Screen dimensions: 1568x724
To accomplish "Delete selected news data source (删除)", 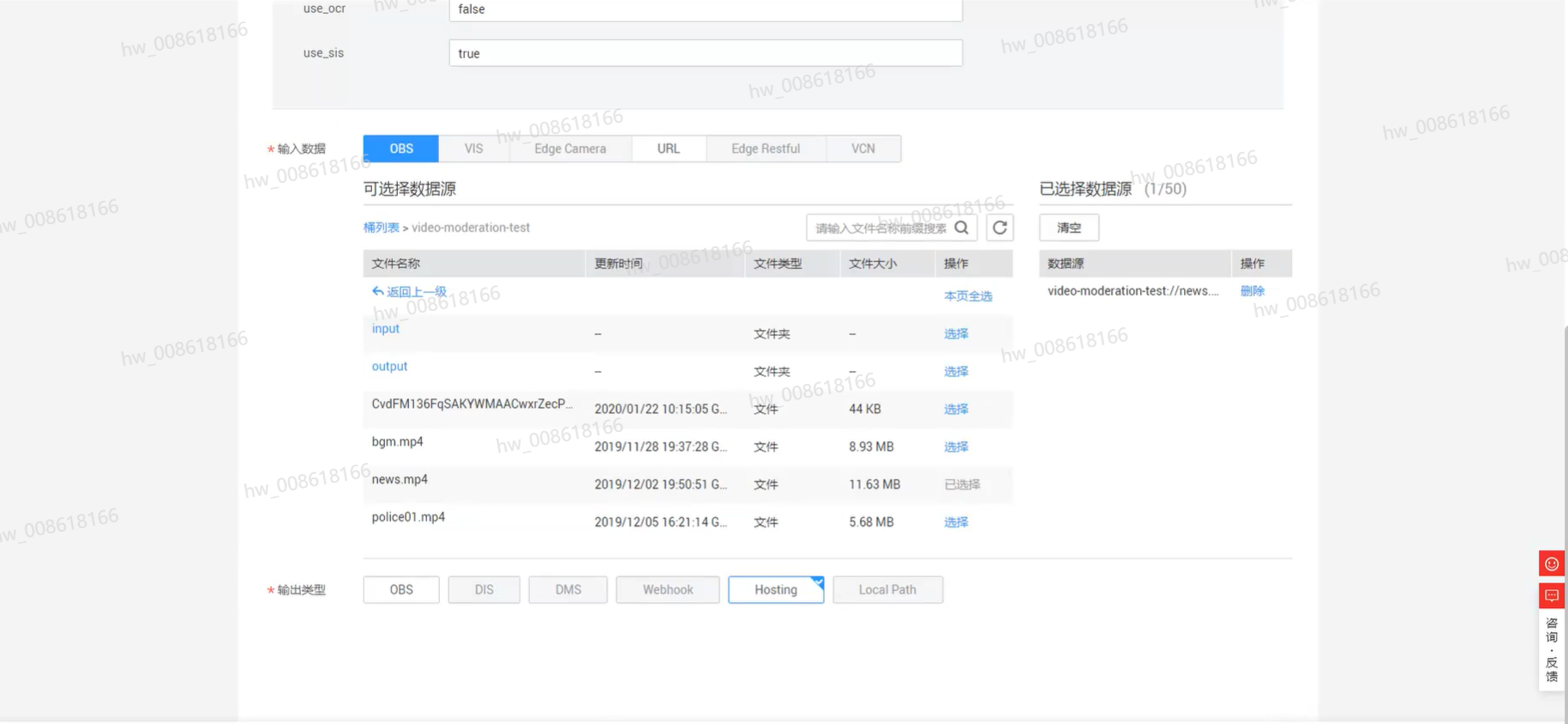I will [x=1253, y=291].
